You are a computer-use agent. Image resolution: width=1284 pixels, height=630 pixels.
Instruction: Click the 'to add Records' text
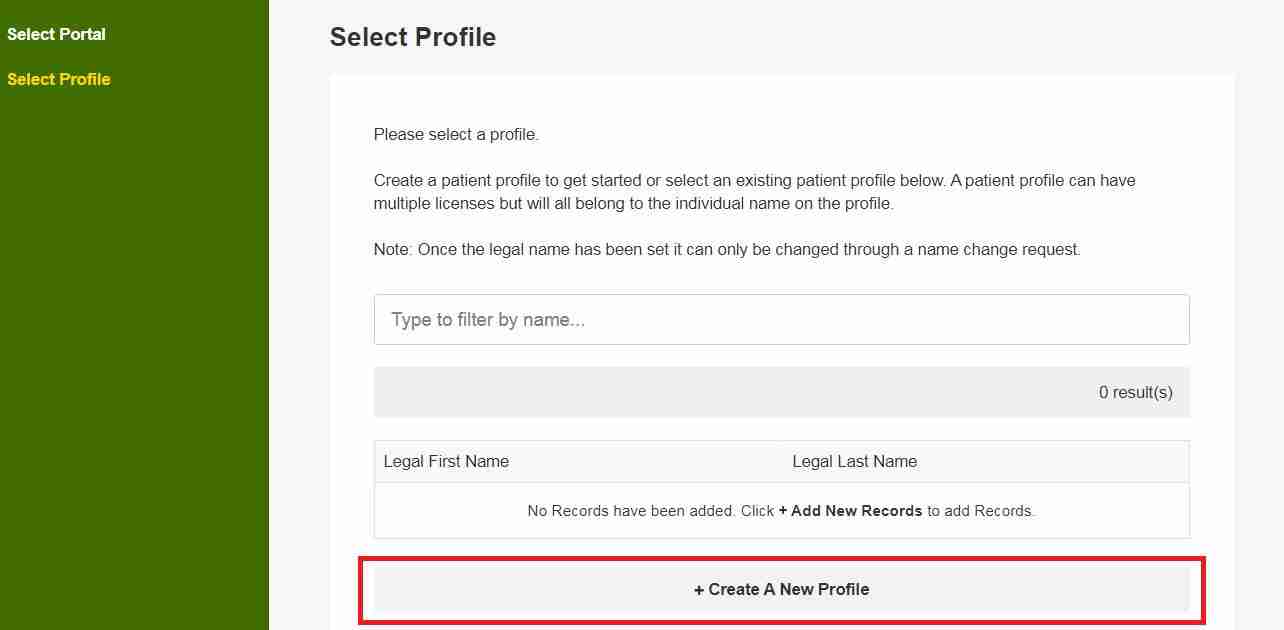(x=980, y=511)
